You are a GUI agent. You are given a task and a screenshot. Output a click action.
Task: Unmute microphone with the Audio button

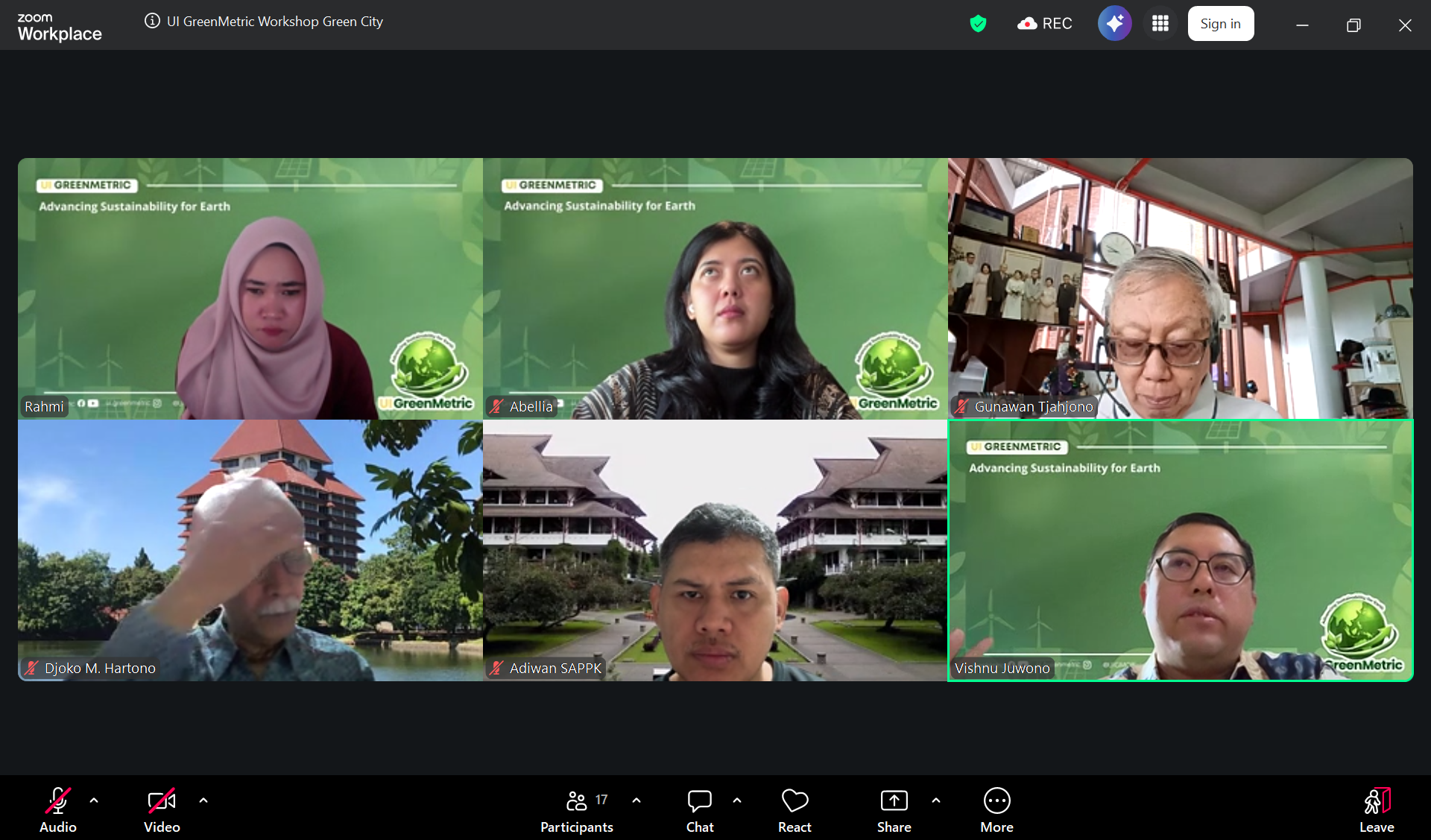pyautogui.click(x=58, y=810)
